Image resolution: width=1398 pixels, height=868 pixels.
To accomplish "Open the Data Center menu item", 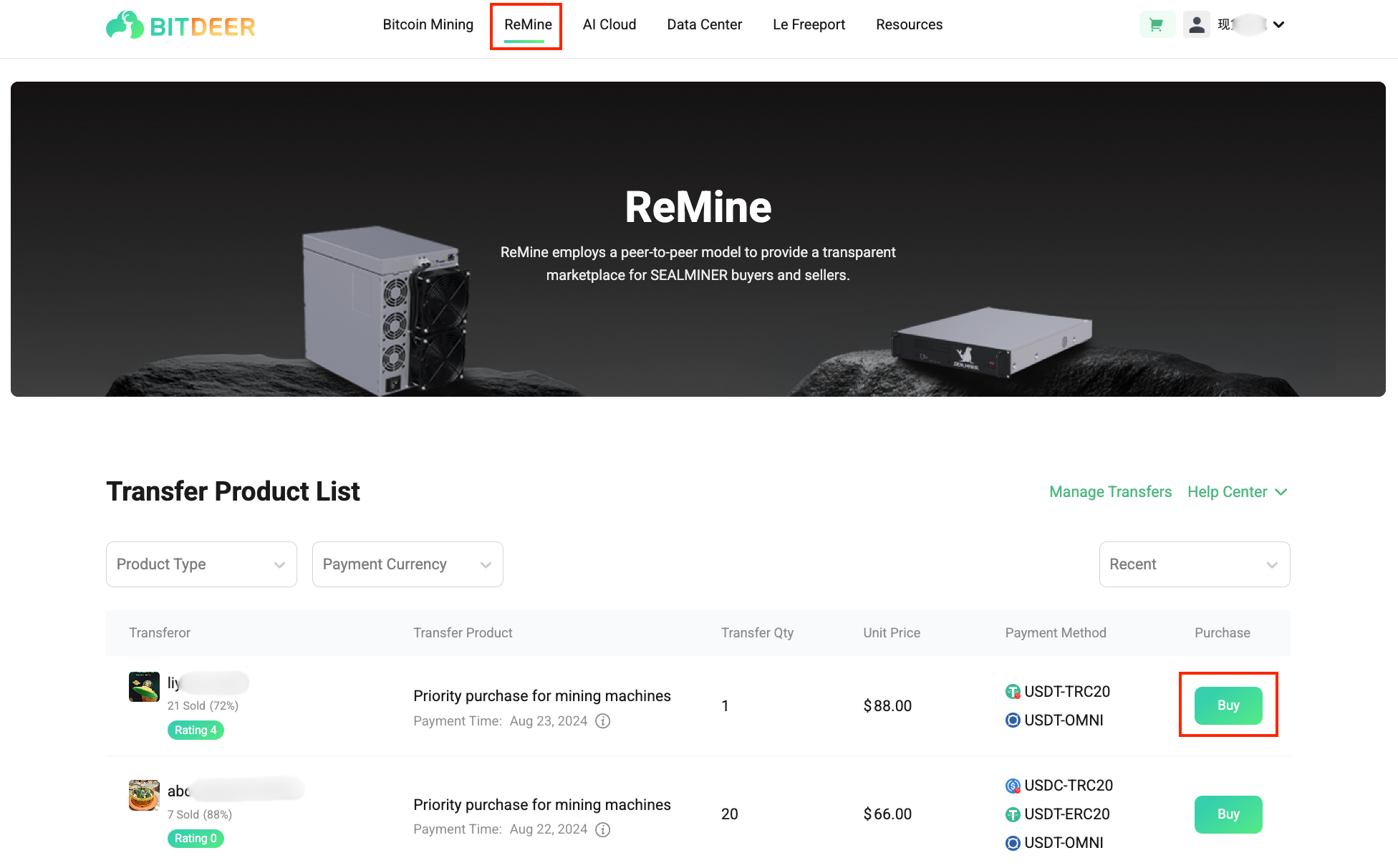I will 704,24.
